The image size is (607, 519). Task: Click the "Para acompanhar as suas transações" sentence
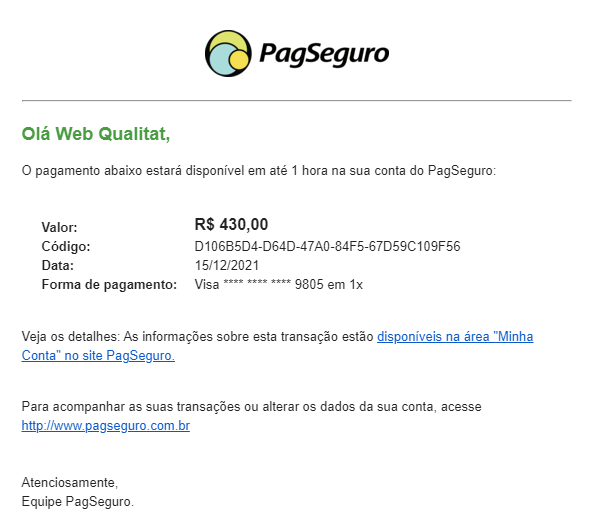(252, 407)
